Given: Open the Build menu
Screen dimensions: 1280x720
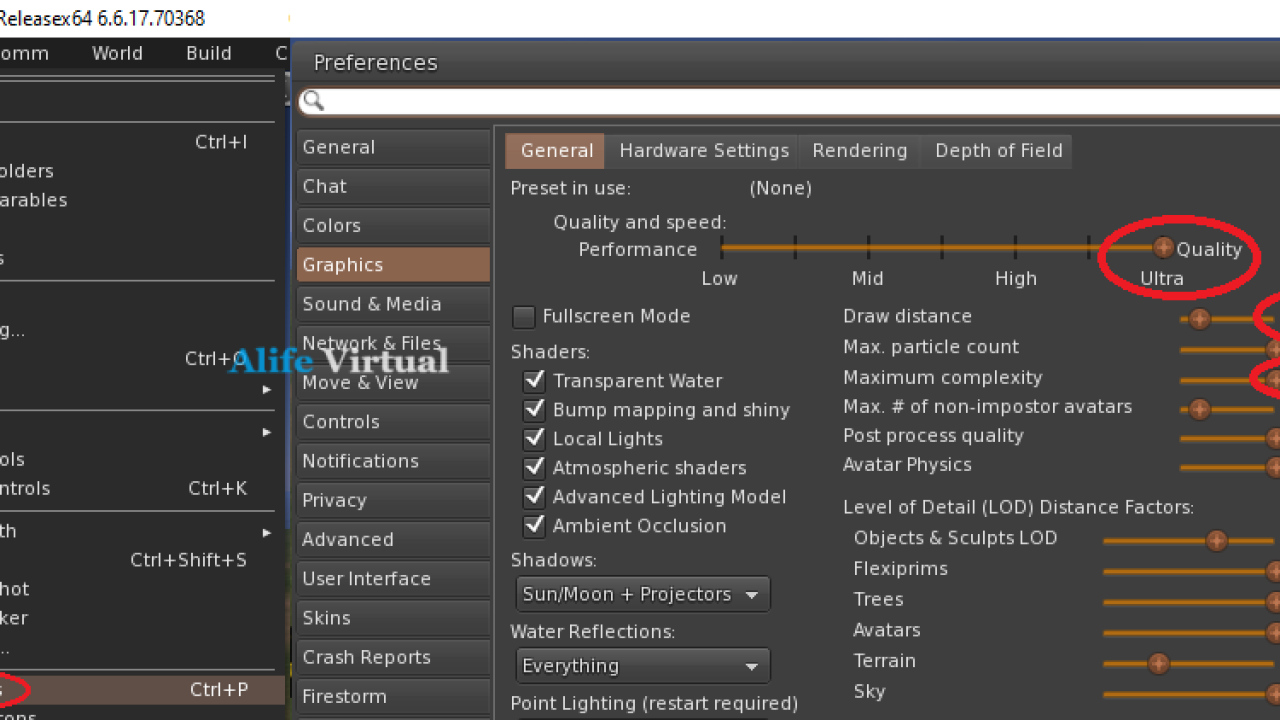Looking at the screenshot, I should tap(208, 54).
